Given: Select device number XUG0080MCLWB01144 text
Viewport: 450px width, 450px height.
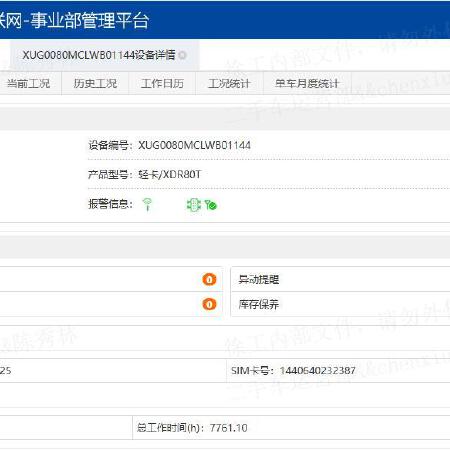Looking at the screenshot, I should tap(194, 145).
